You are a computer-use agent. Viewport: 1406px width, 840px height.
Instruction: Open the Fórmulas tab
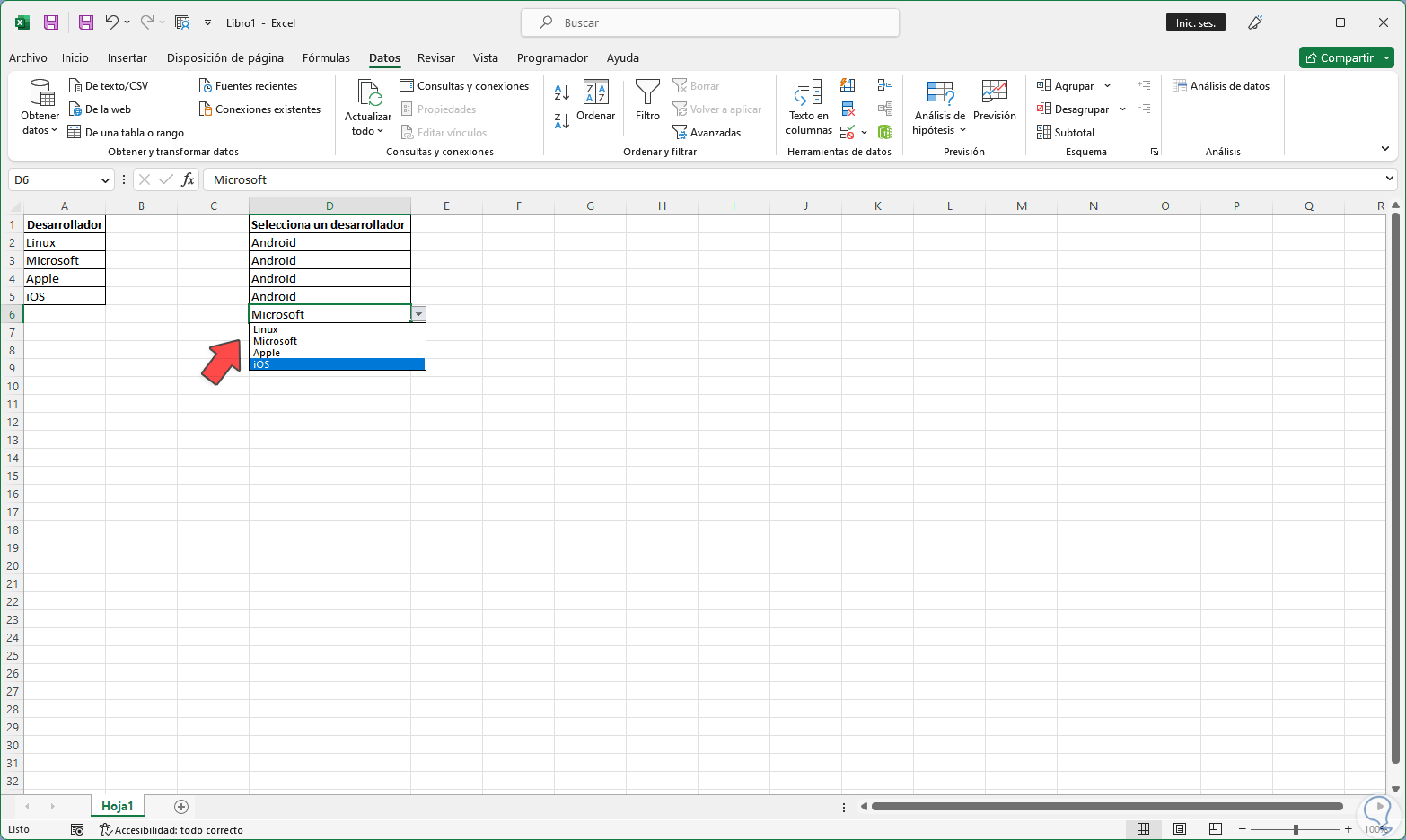tap(326, 58)
